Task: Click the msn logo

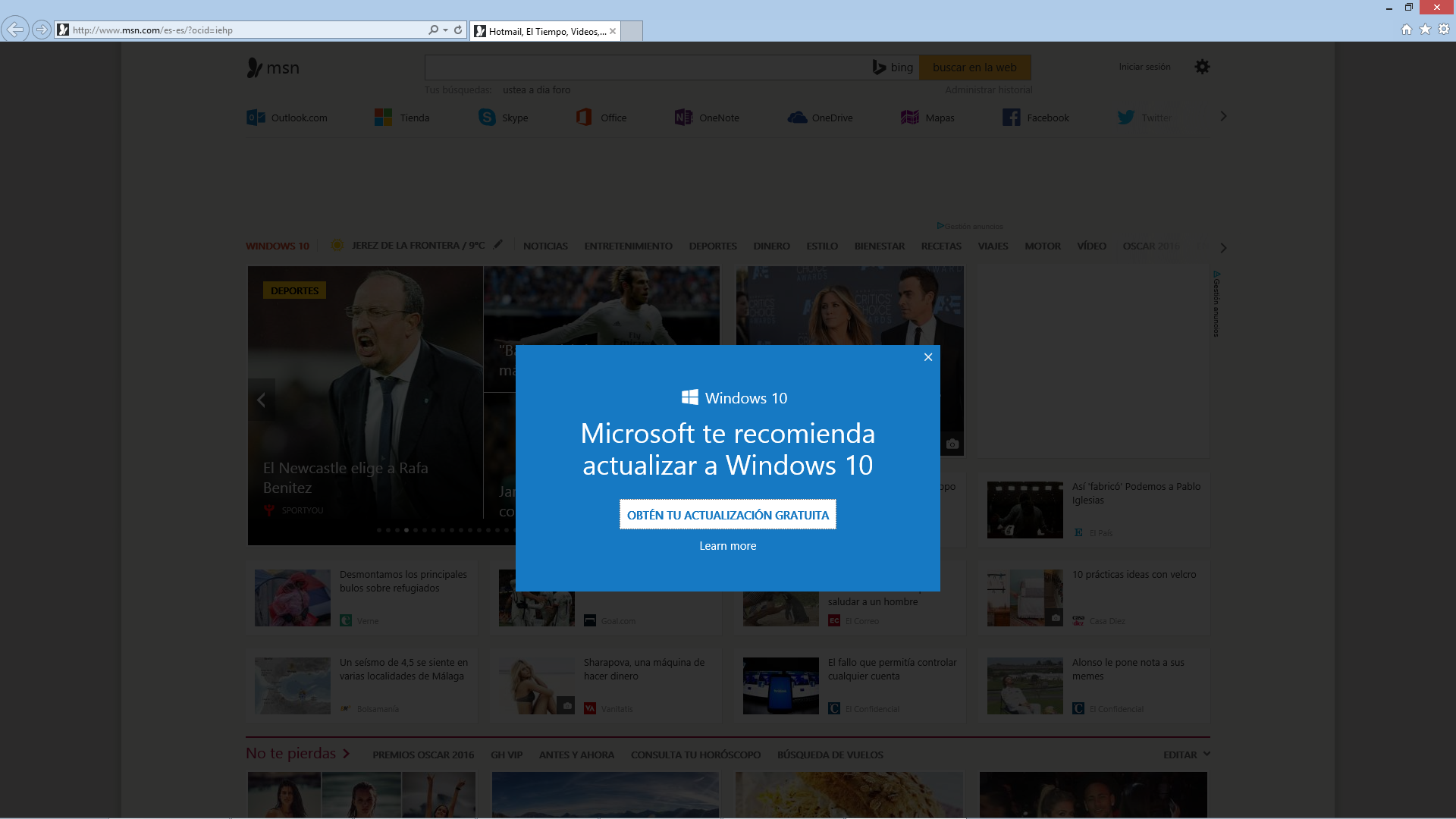Action: (273, 67)
